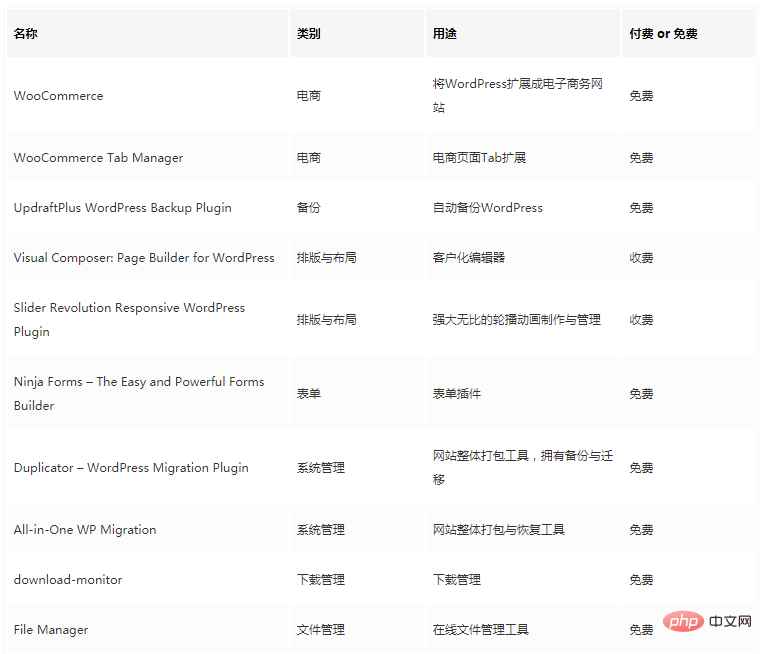Click 免费 in the download-monitor row
The image size is (762, 654).
(x=641, y=580)
